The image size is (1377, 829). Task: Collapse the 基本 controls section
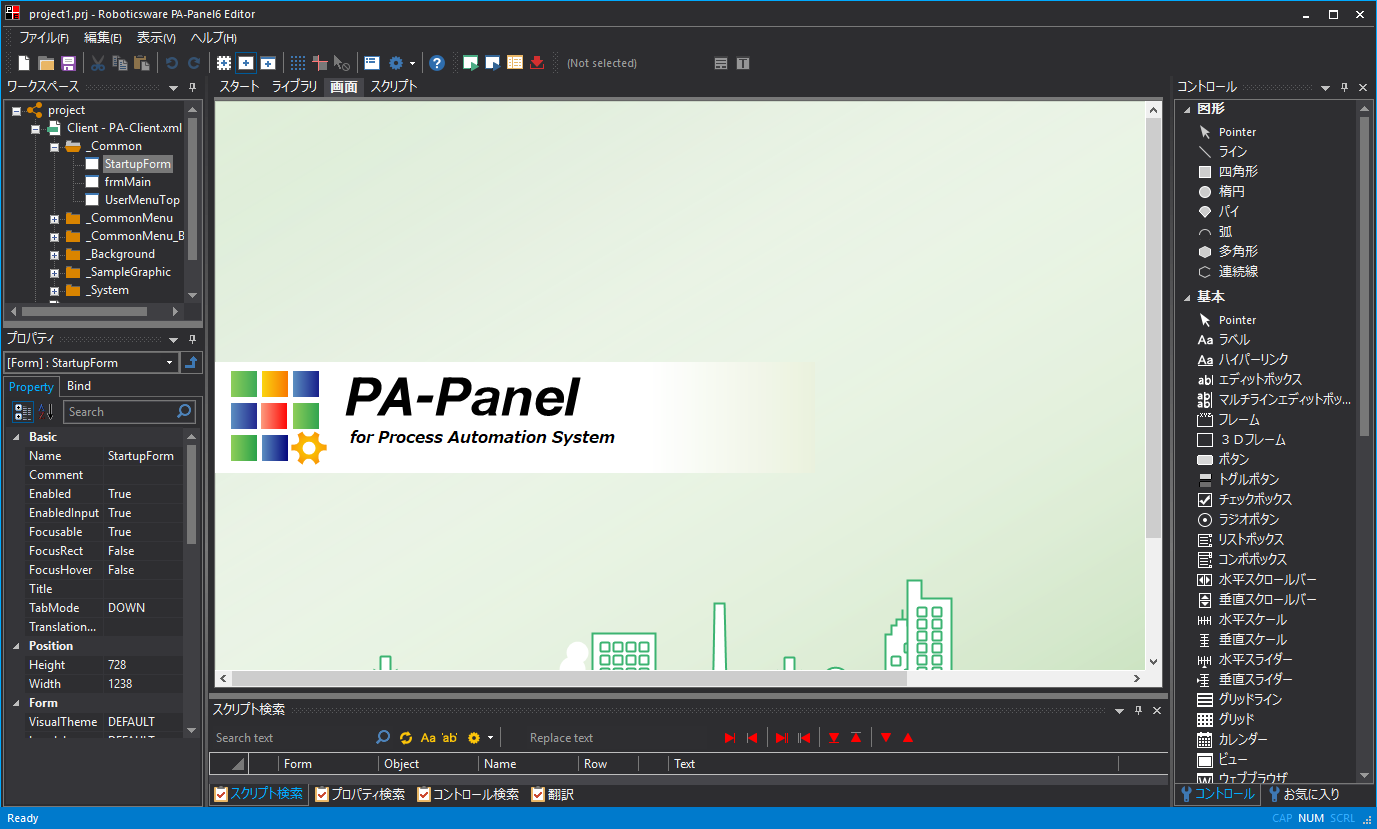pos(1187,297)
